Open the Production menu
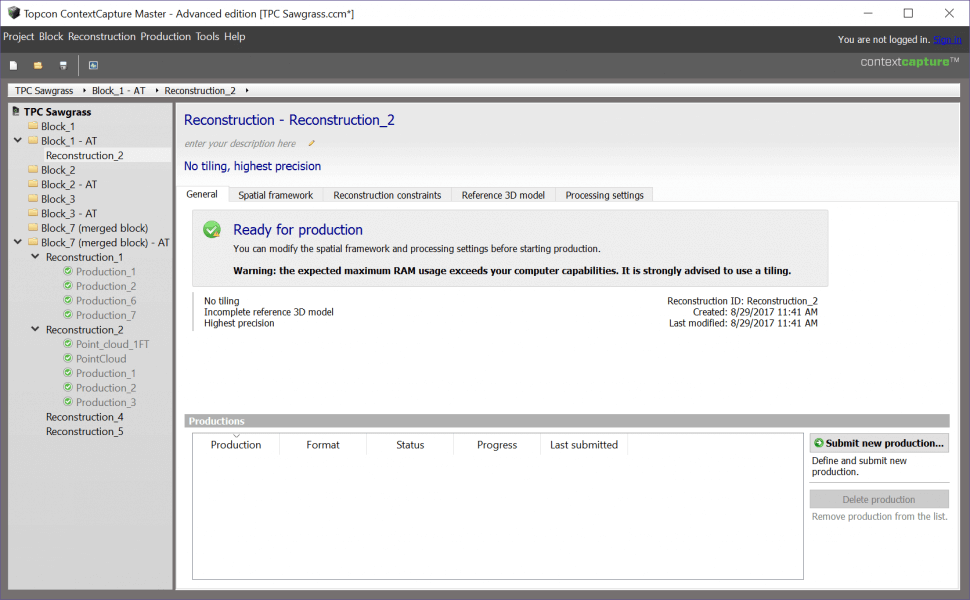This screenshot has height=600, width=970. (165, 36)
